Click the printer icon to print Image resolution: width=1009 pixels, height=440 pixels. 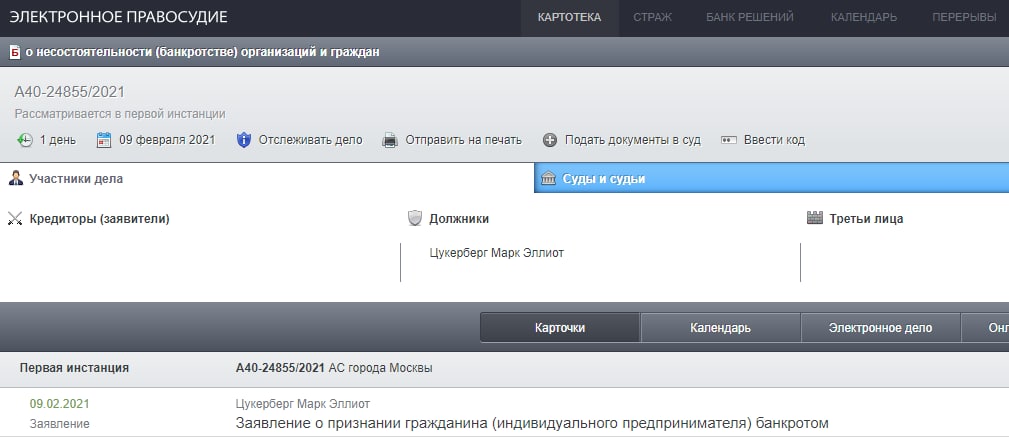click(390, 140)
